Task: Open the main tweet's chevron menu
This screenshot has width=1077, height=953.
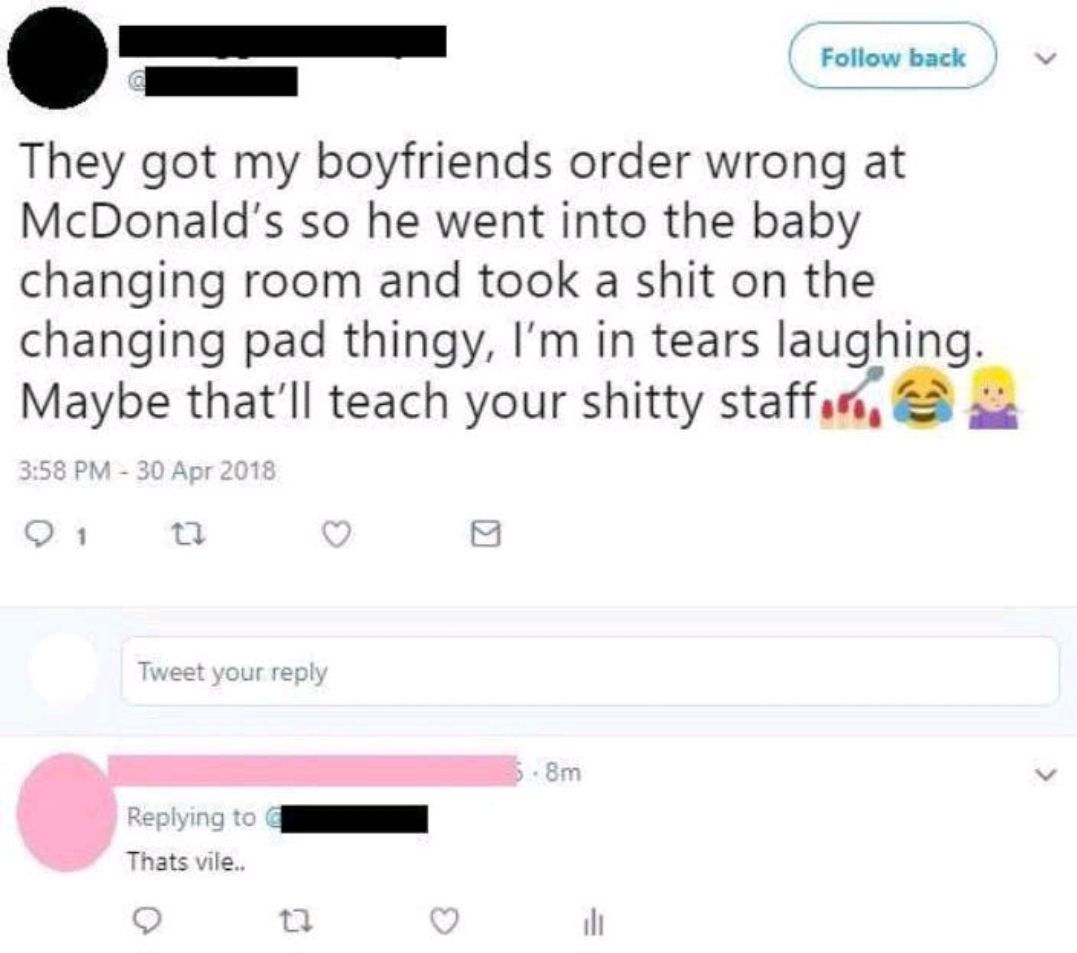Action: point(1045,59)
